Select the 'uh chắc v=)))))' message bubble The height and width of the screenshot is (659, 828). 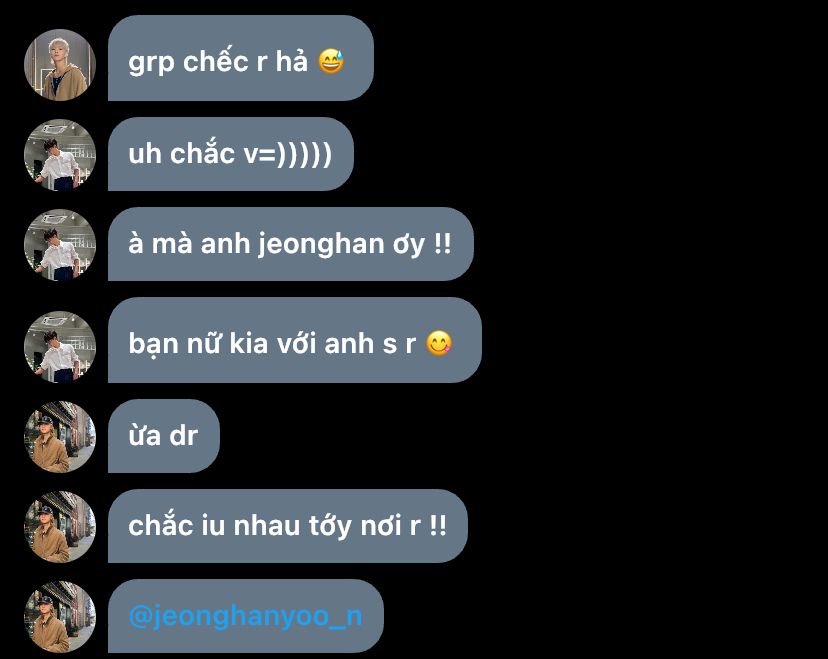(x=231, y=154)
